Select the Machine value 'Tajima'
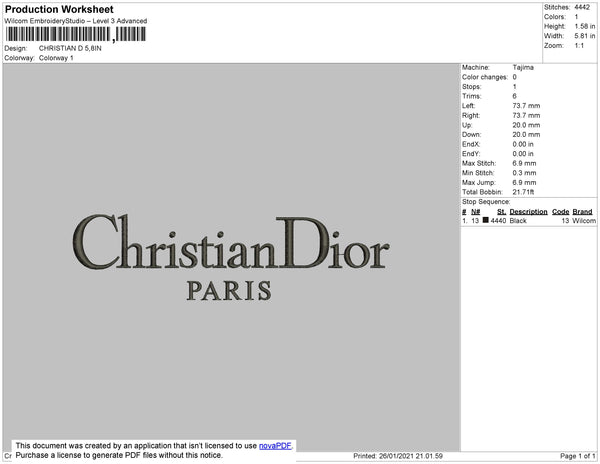The width and height of the screenshot is (600, 464). [523, 67]
